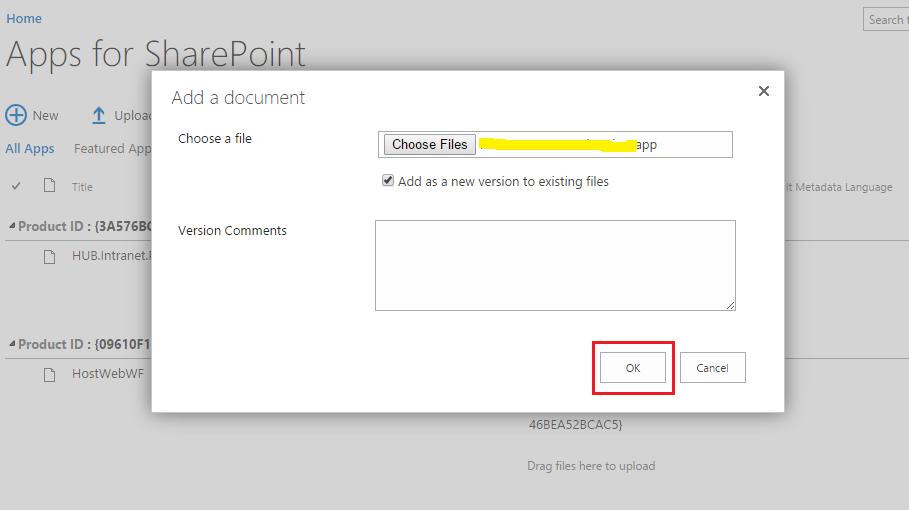Open the HUB.Intranet app file
The width and height of the screenshot is (909, 510).
tap(112, 256)
